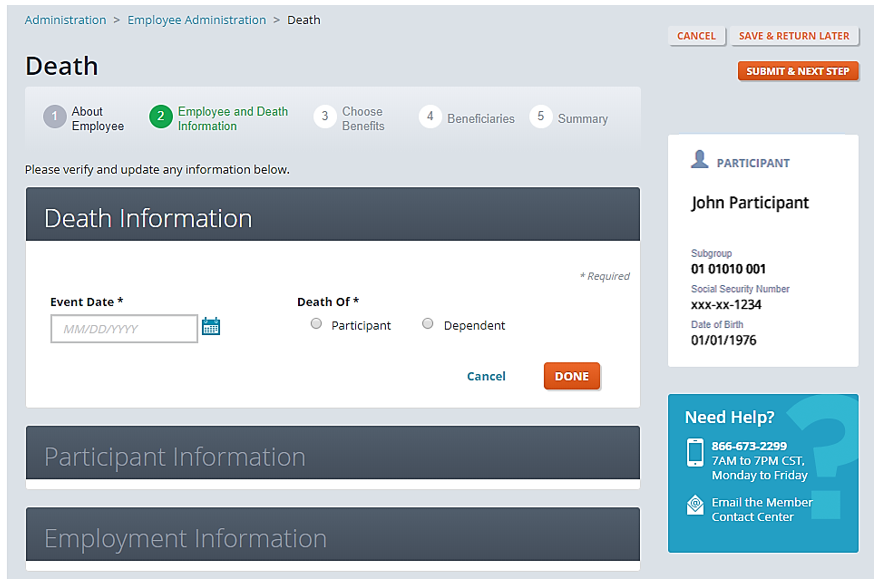Click the green step 2 circle
Screen dimensions: 881x586
[x=161, y=118]
